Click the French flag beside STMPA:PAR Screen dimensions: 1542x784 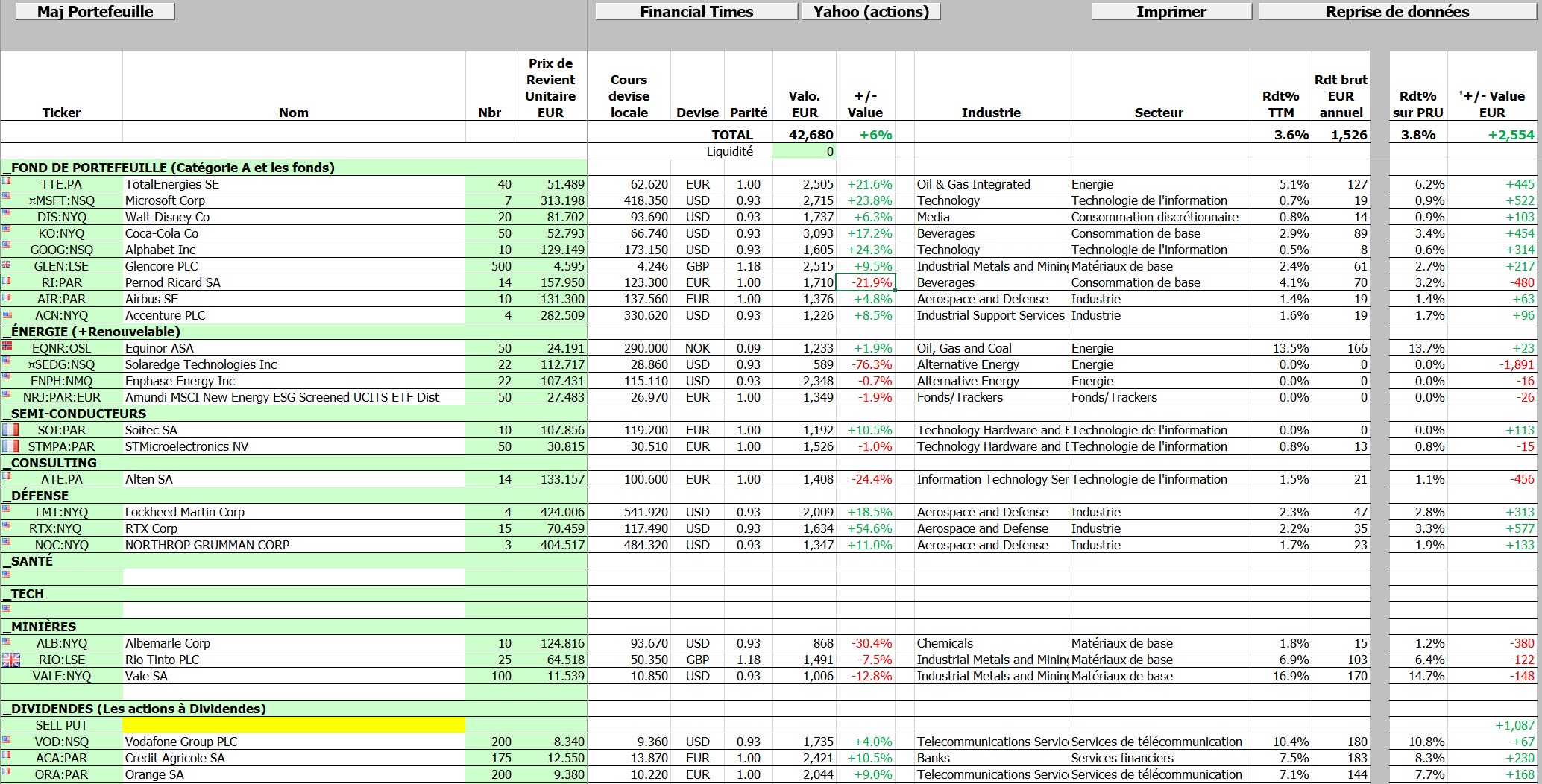tap(10, 446)
